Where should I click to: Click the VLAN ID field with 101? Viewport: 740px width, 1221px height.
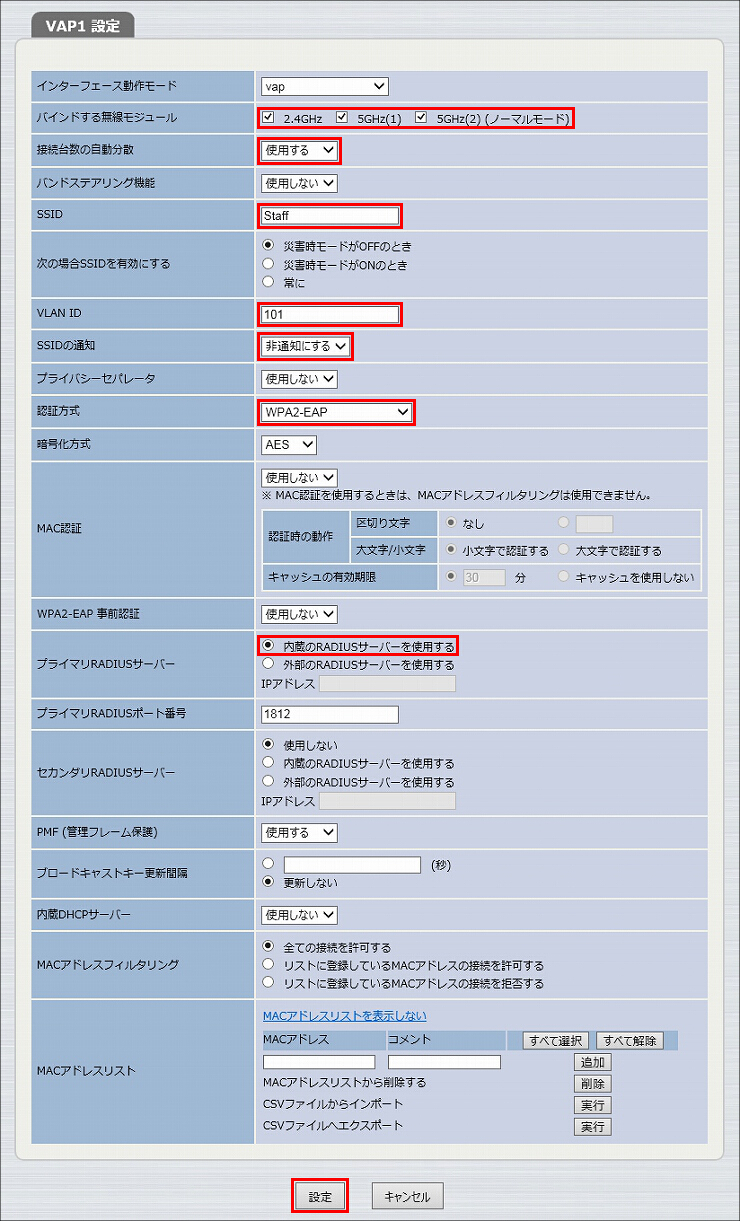click(x=329, y=314)
